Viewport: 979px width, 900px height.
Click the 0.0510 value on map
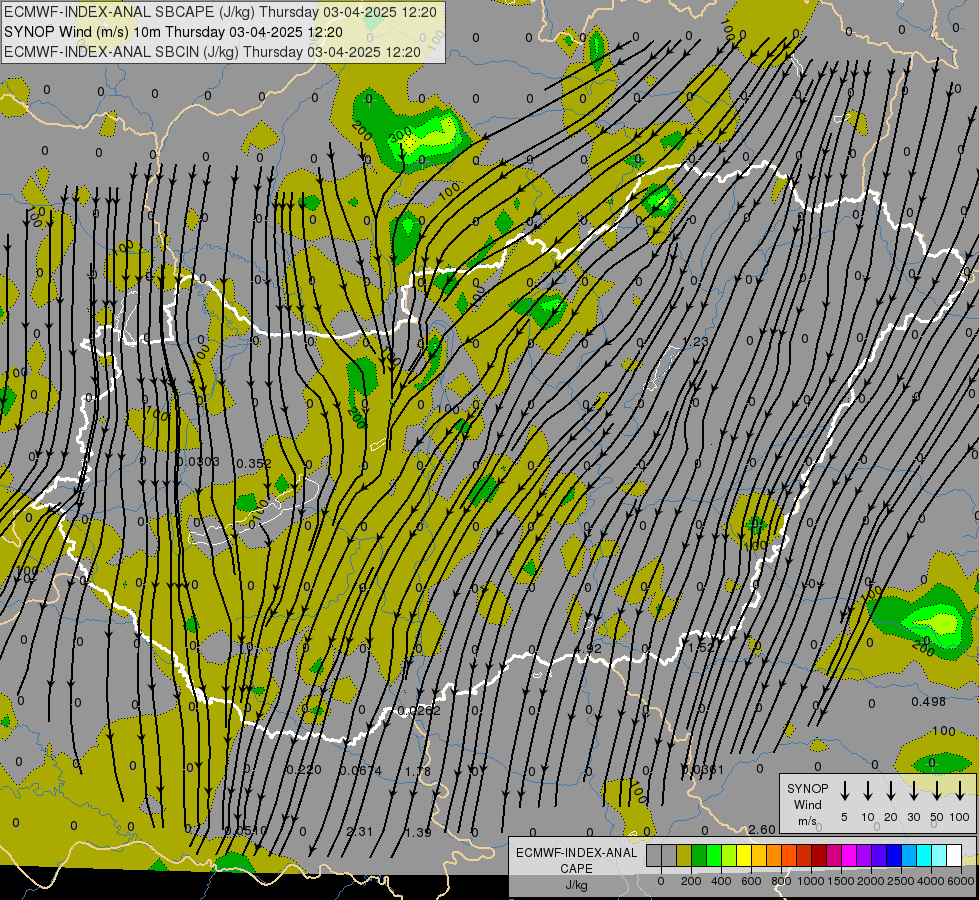click(245, 831)
